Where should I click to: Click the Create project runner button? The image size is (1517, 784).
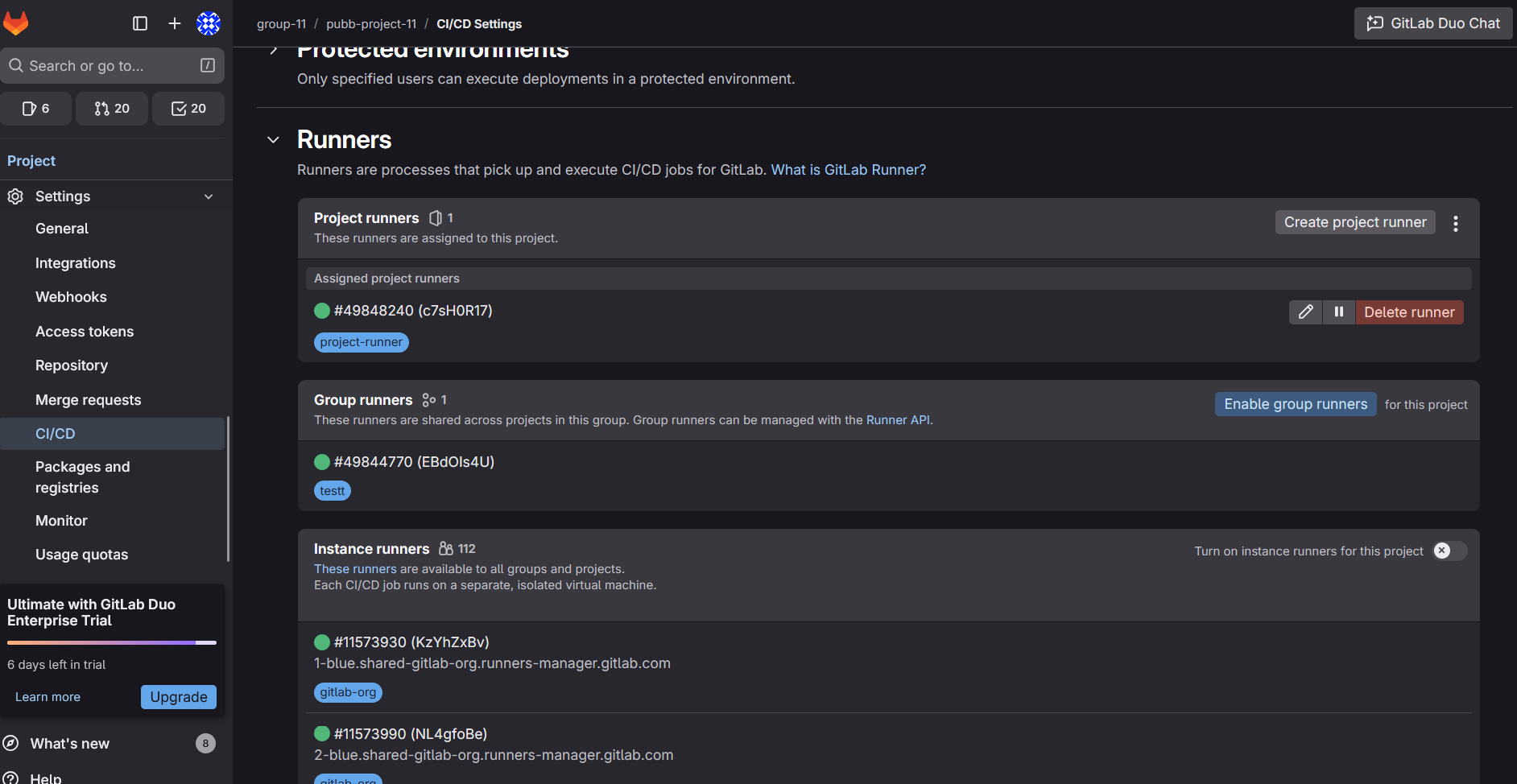pyautogui.click(x=1354, y=222)
